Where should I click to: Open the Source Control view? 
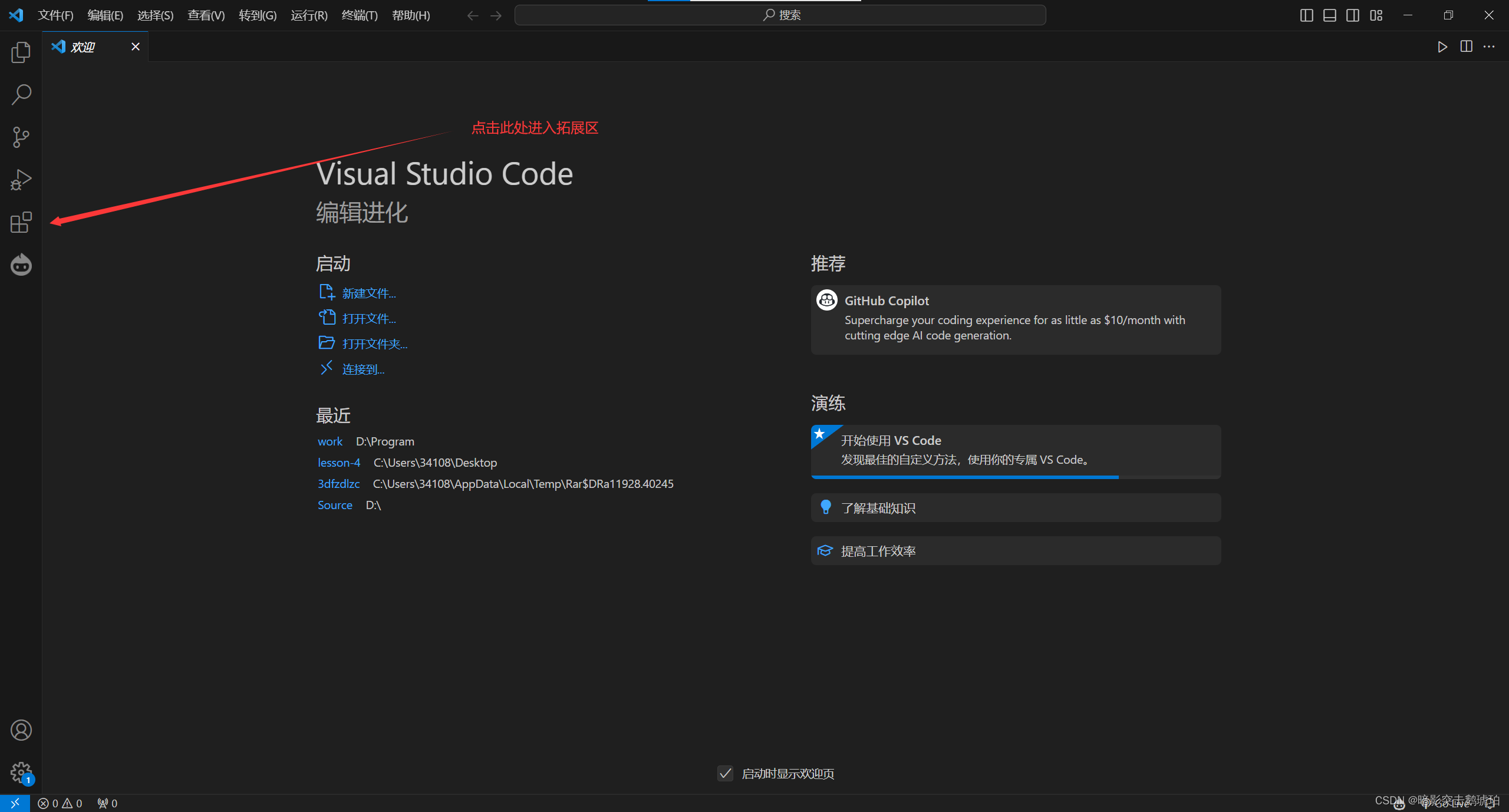click(x=21, y=137)
